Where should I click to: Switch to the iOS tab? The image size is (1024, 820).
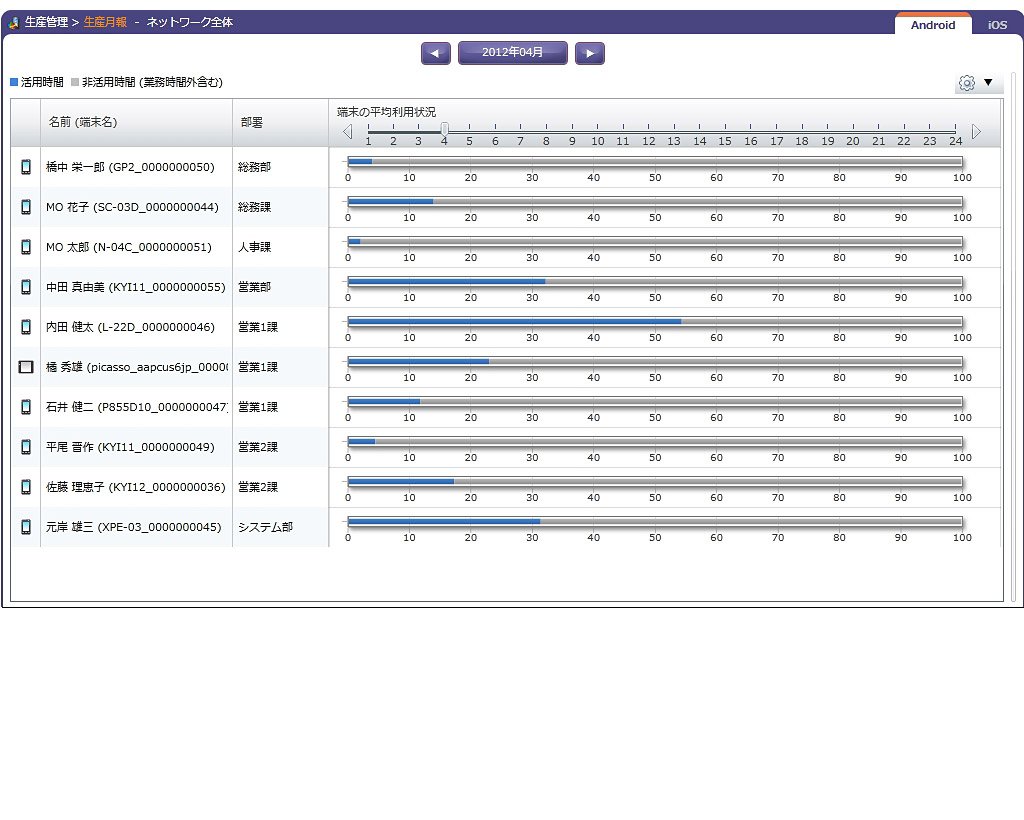pyautogui.click(x=997, y=25)
